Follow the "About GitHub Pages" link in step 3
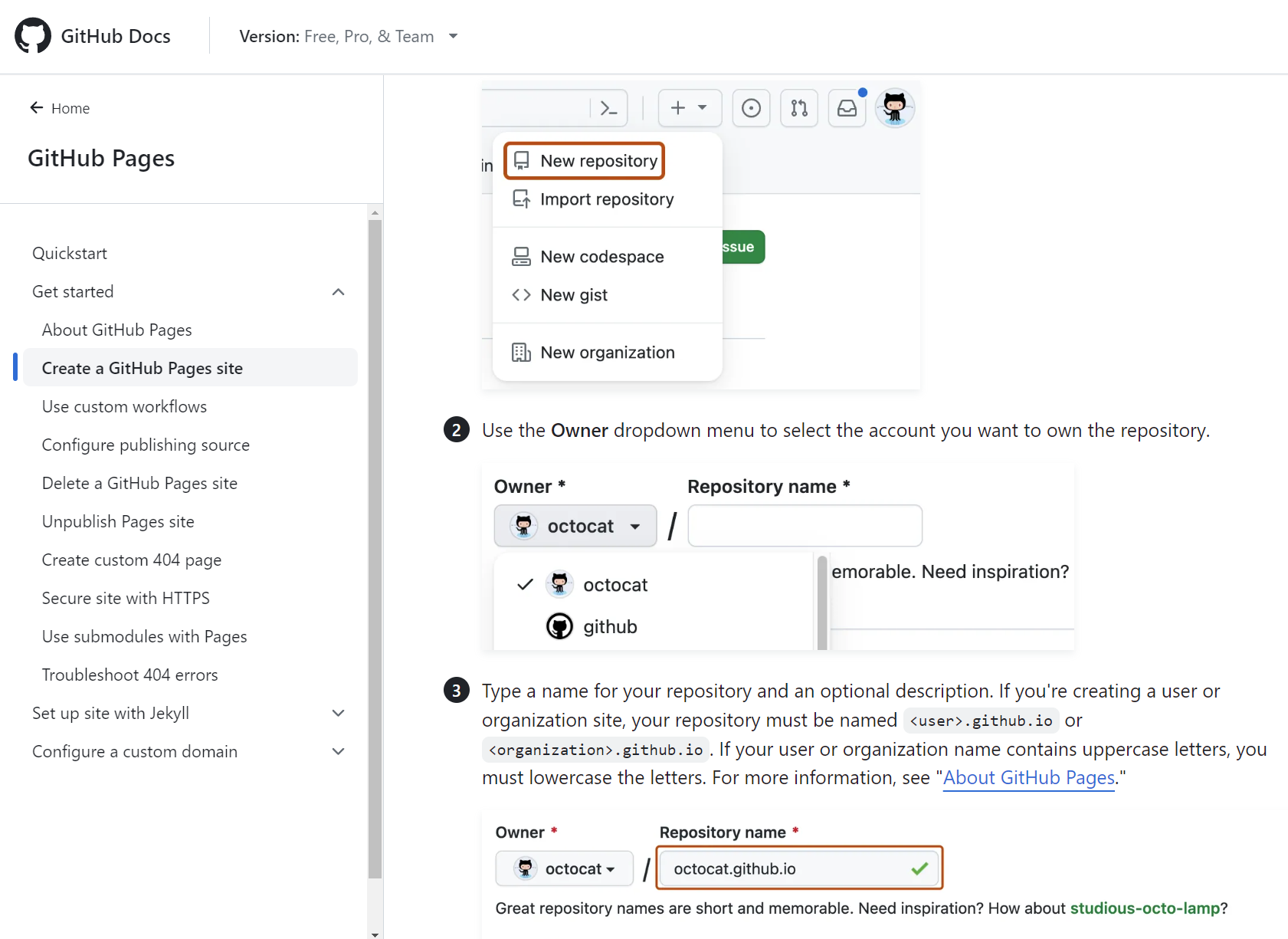This screenshot has height=939, width=1288. click(1029, 778)
